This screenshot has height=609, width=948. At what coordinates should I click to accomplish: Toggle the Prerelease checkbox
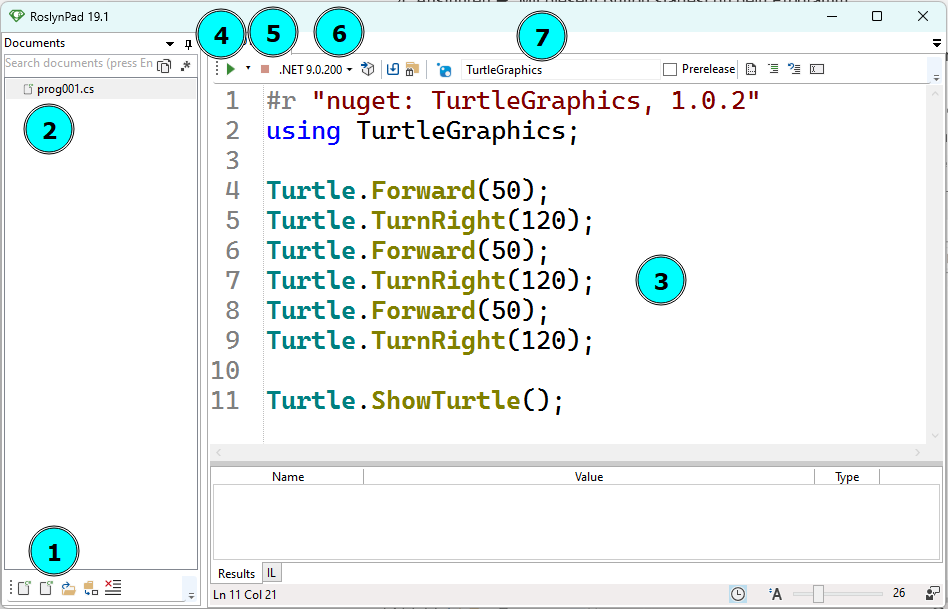670,69
